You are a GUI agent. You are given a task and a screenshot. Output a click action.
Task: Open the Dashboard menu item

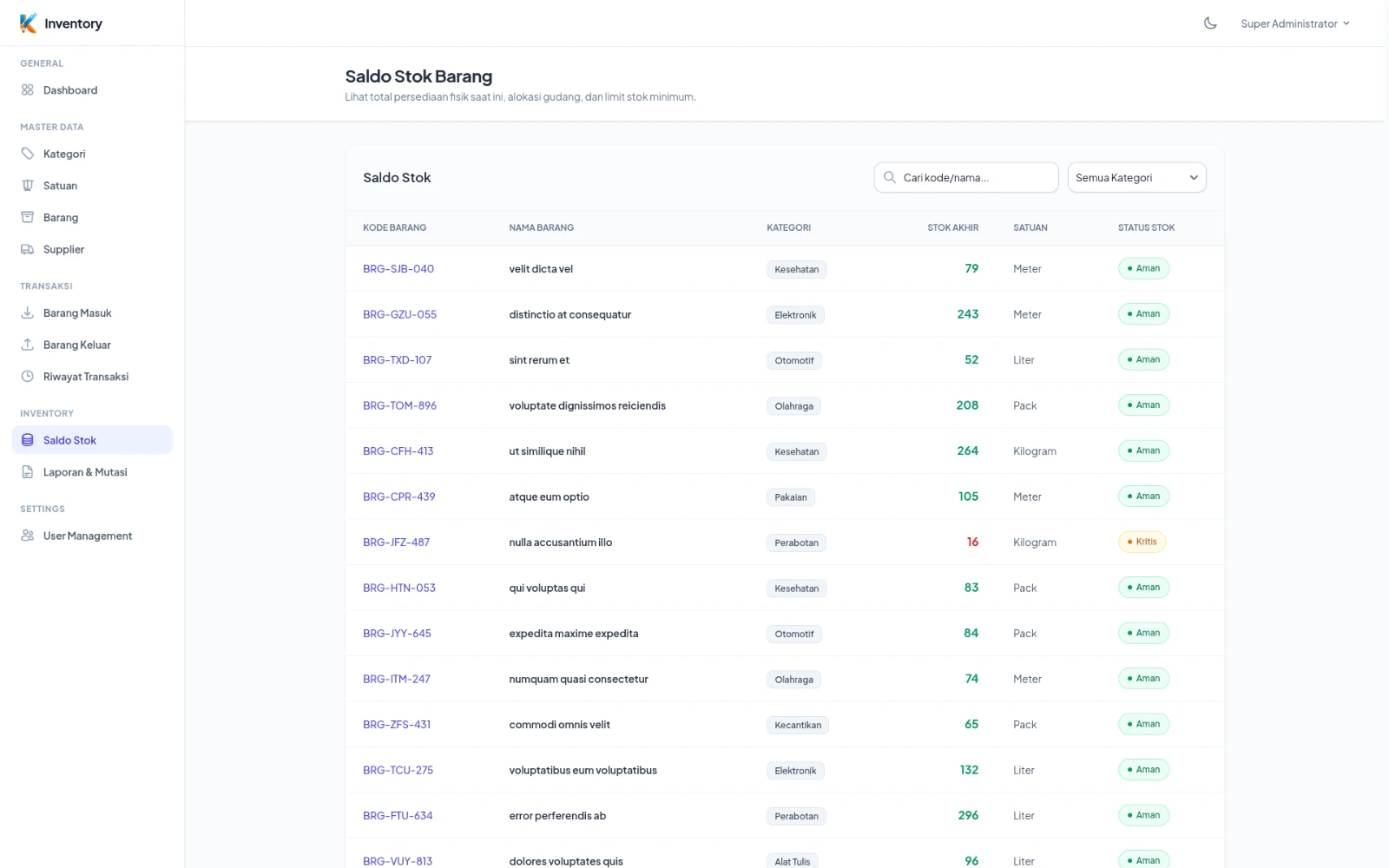(x=92, y=90)
